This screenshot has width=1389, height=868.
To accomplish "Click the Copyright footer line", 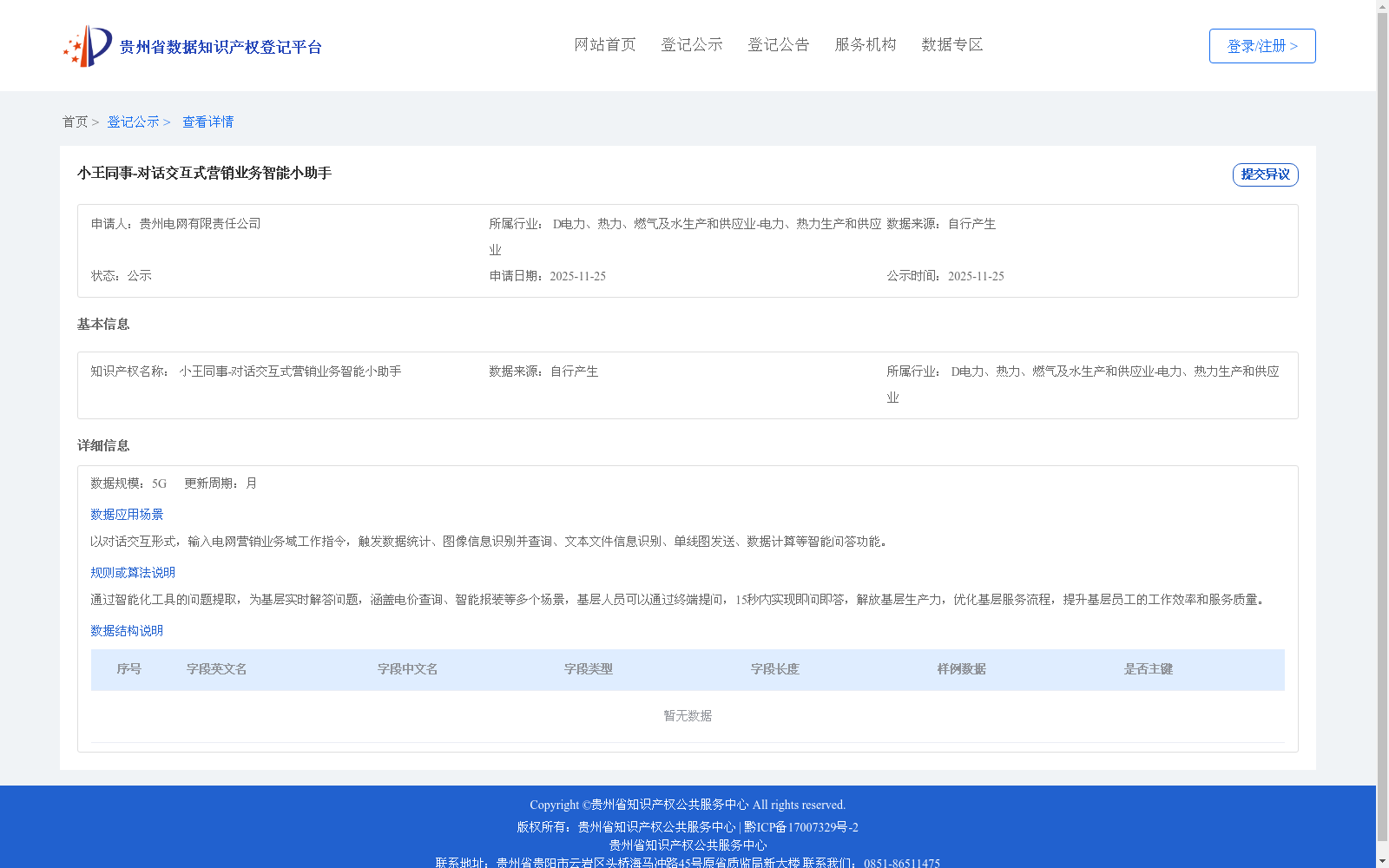I will pos(688,806).
